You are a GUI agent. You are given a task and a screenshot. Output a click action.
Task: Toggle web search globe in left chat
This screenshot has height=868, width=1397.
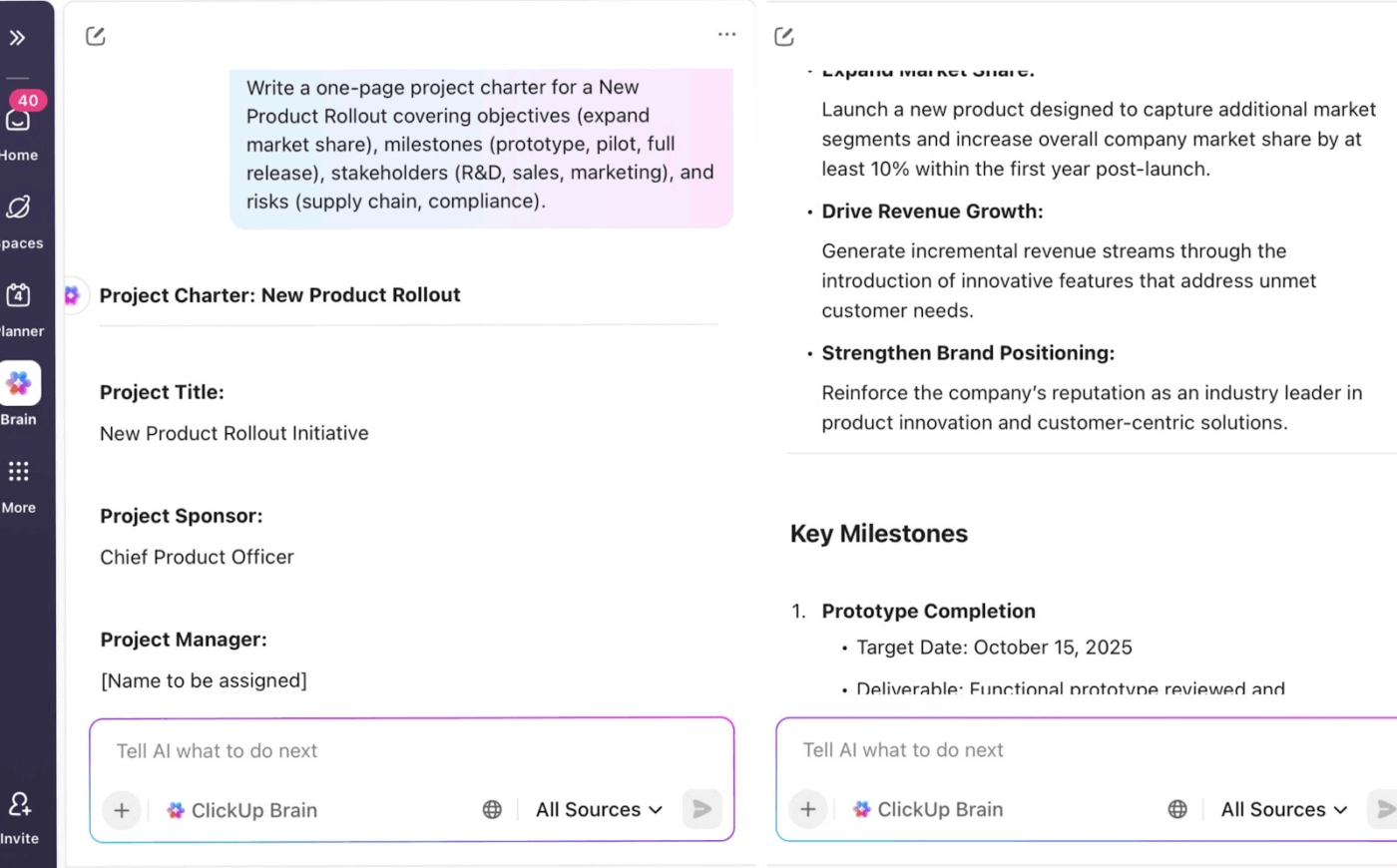[x=492, y=810]
